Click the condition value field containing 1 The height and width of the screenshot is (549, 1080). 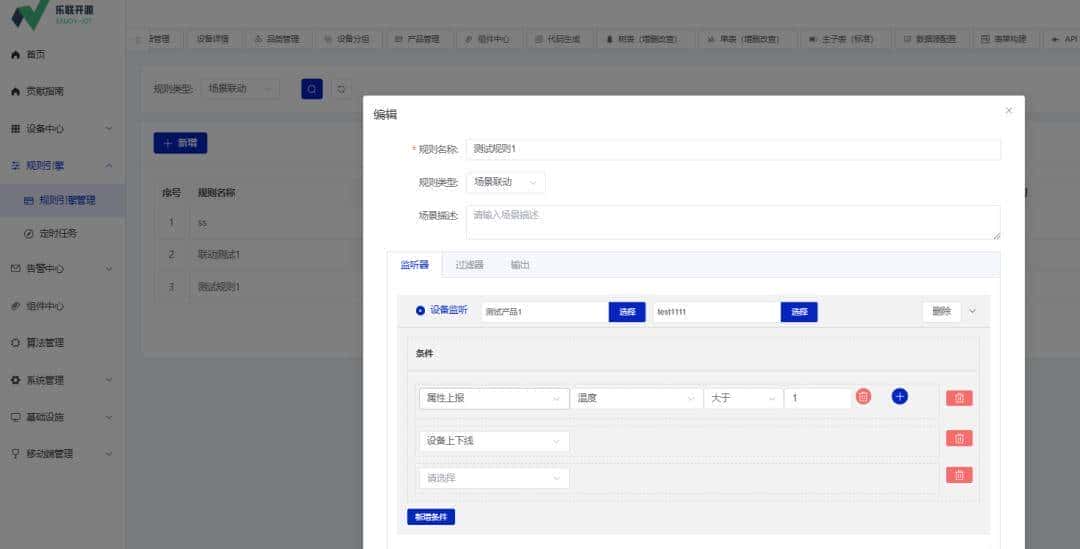818,398
